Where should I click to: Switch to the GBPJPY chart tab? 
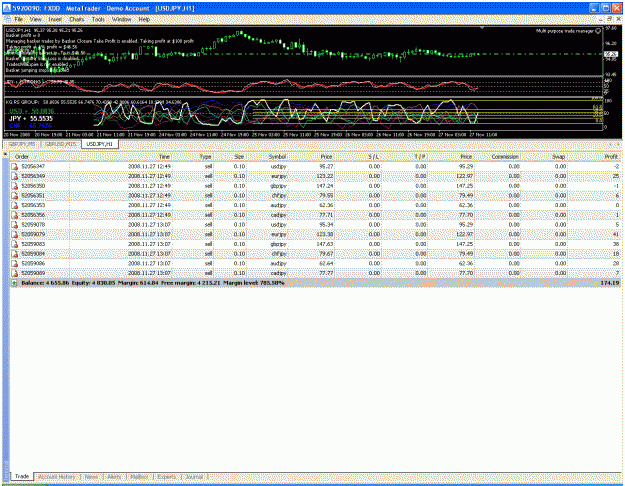[22, 144]
